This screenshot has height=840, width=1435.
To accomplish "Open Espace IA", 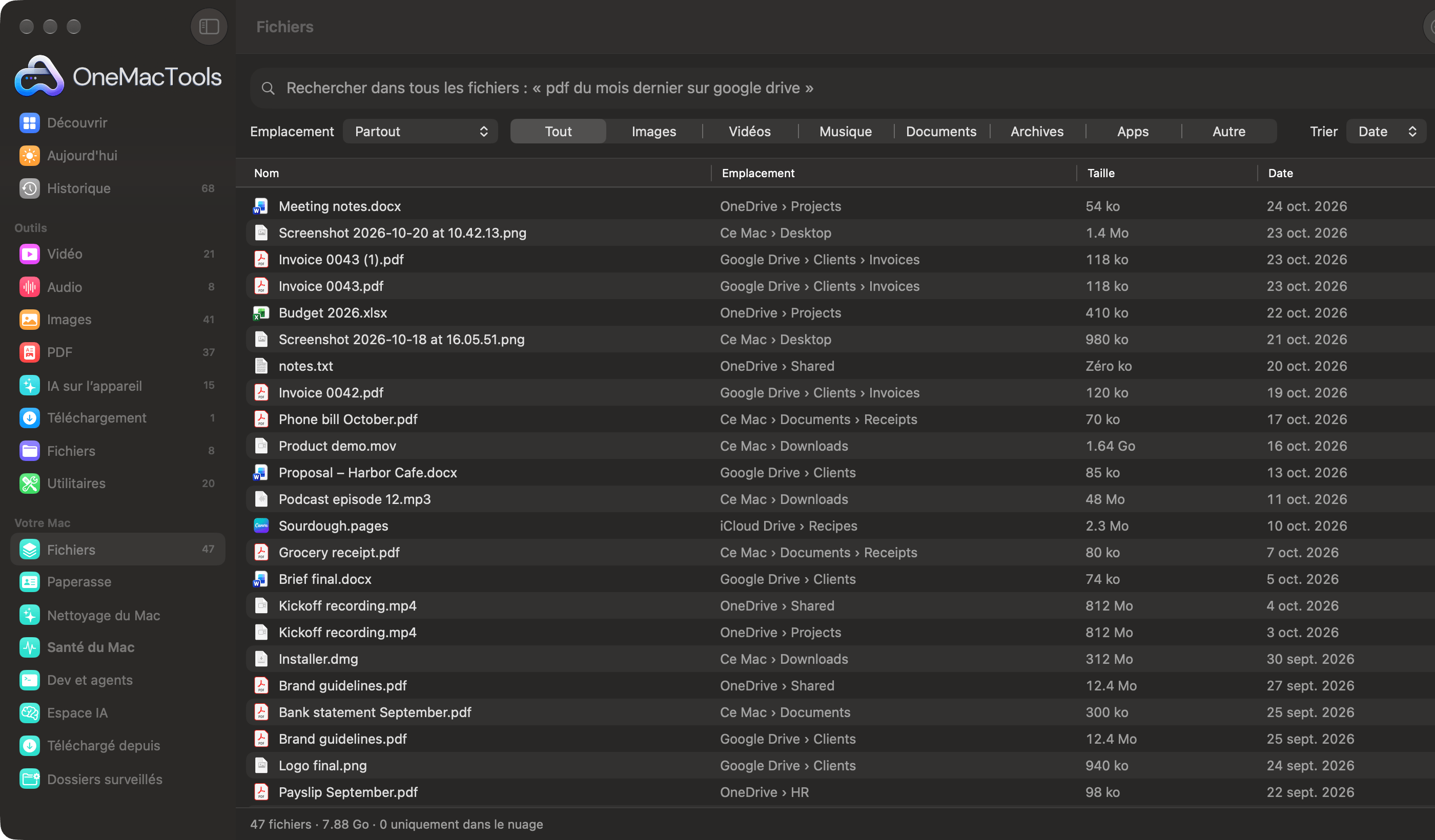I will (x=117, y=712).
